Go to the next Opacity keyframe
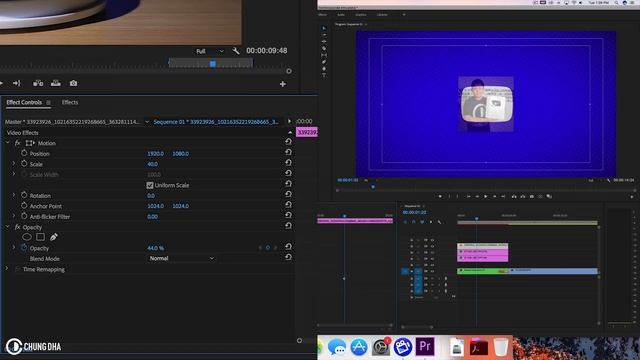 point(276,248)
